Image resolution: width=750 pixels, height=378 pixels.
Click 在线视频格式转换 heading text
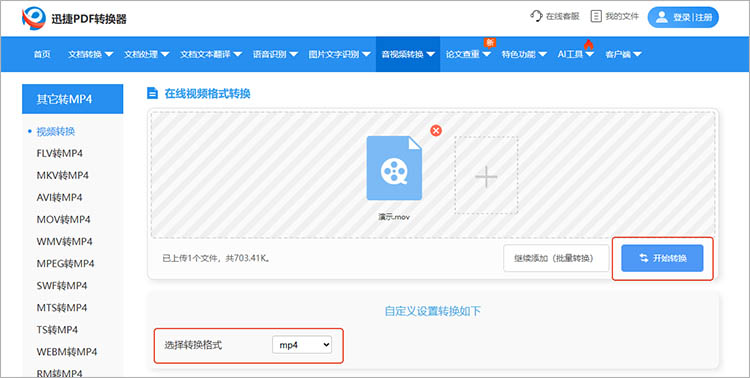(x=208, y=93)
